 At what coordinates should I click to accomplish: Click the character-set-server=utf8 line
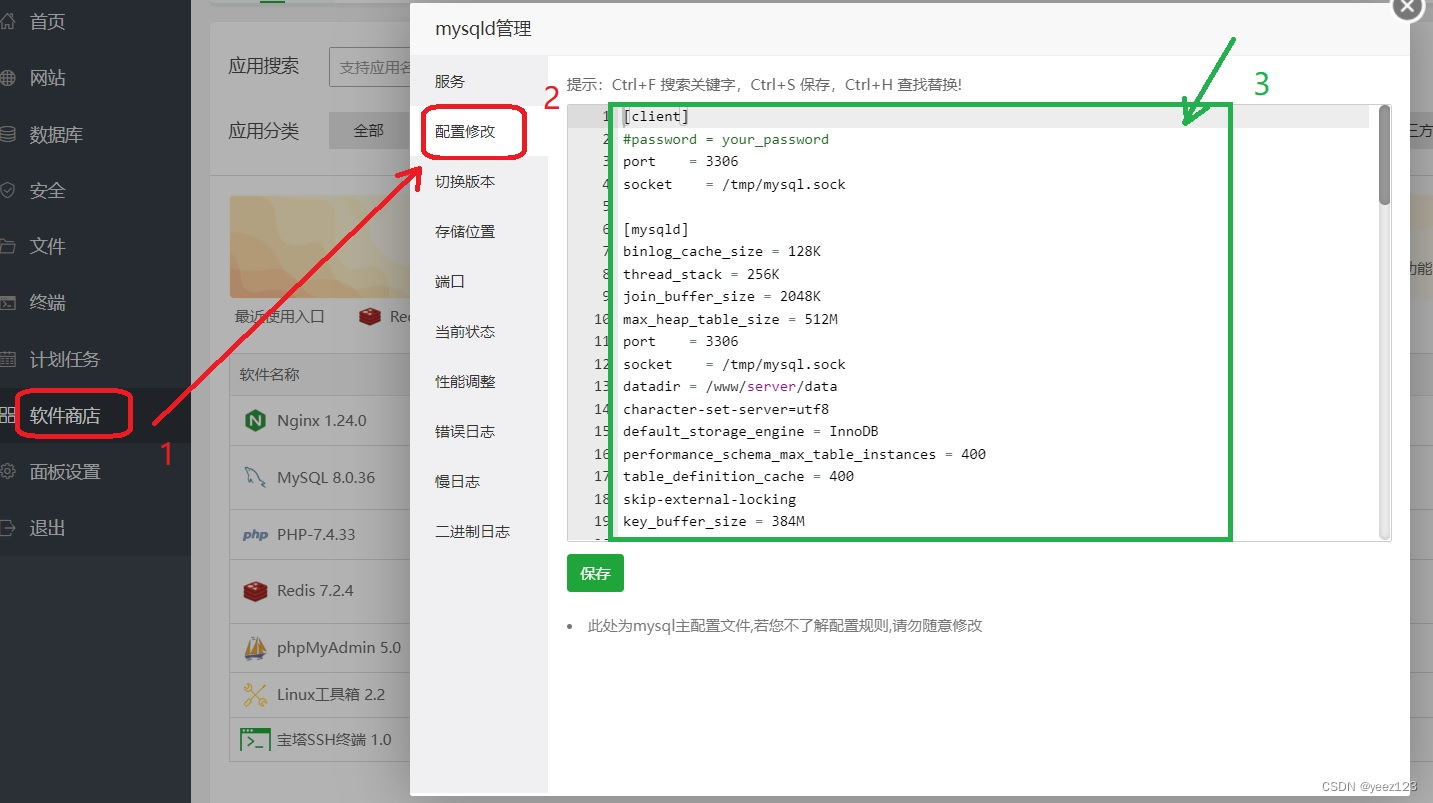click(x=726, y=409)
